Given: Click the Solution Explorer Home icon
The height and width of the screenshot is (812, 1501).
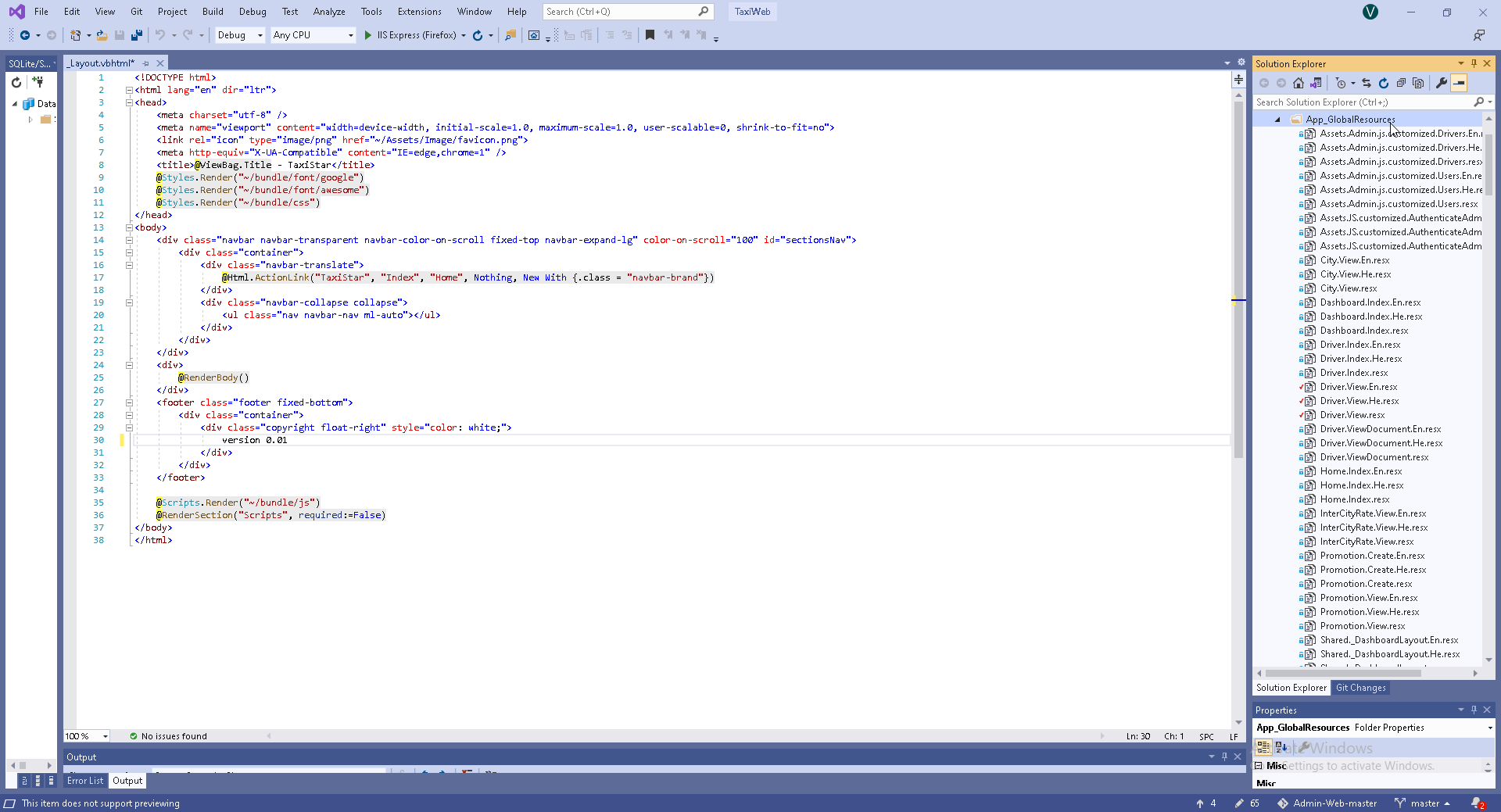Looking at the screenshot, I should (x=1299, y=83).
